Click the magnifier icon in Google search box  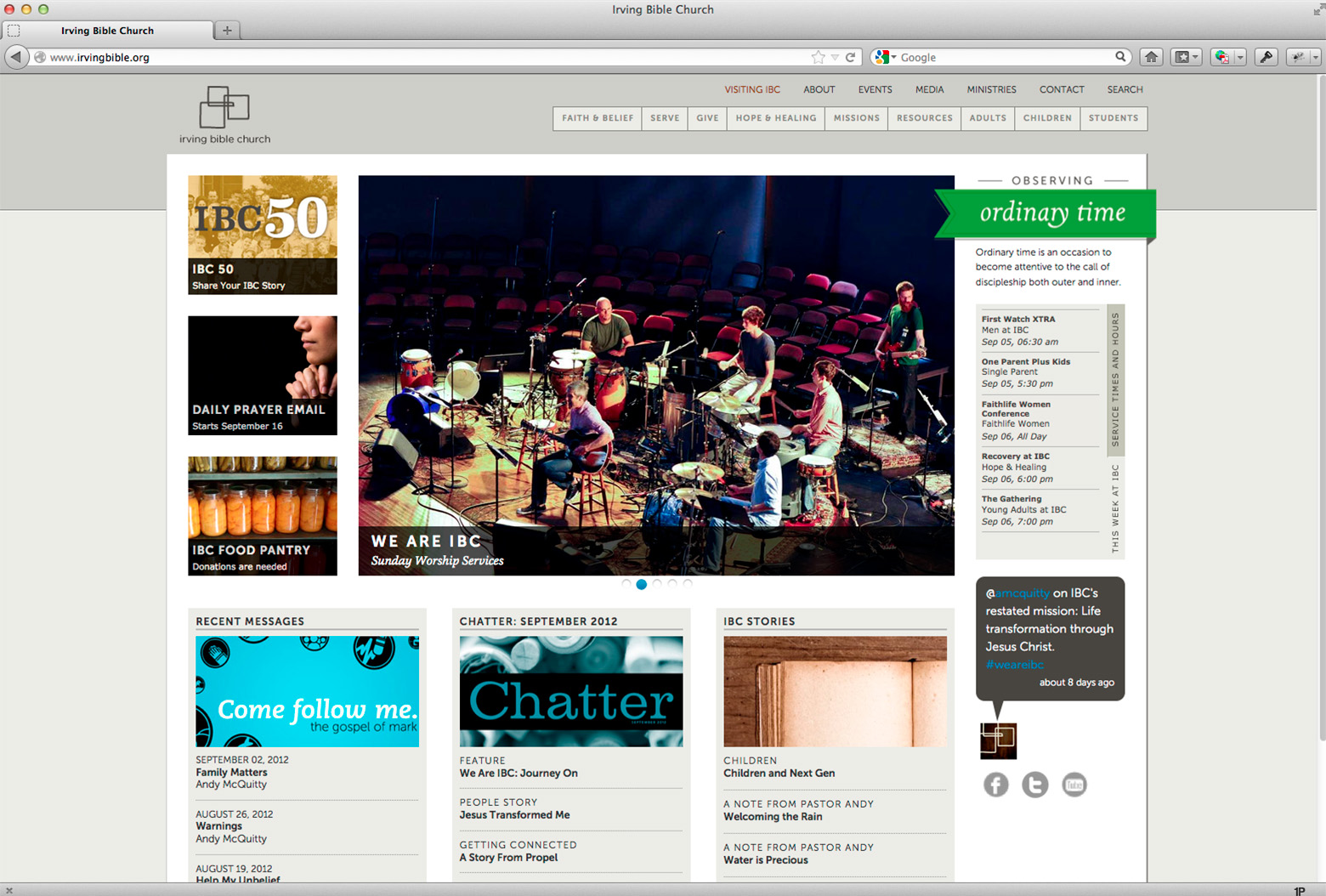[1120, 57]
